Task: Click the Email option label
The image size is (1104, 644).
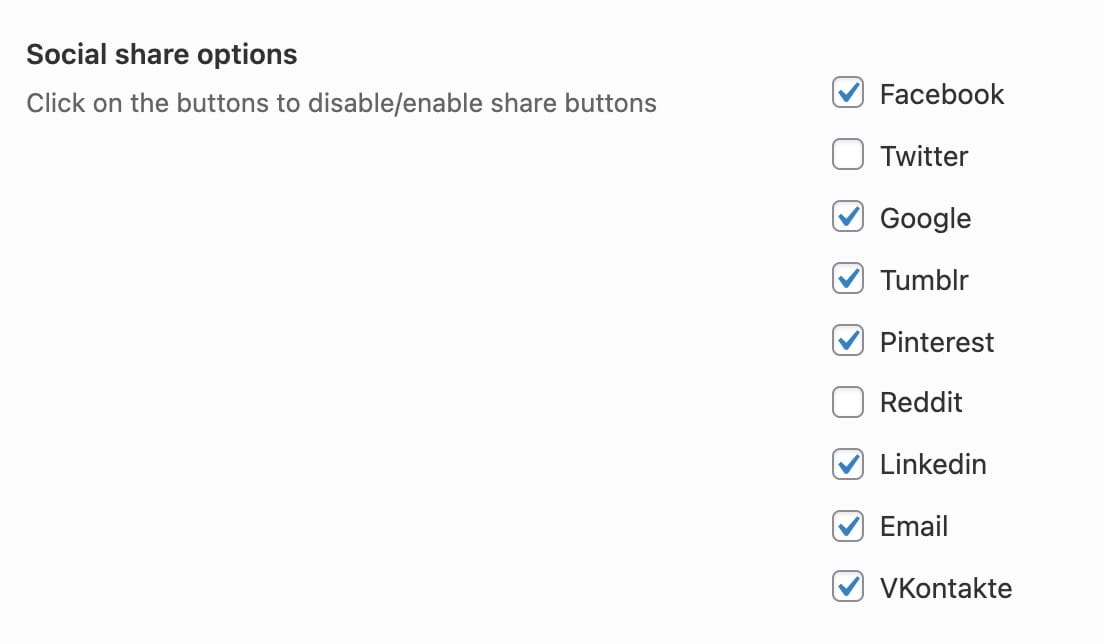Action: pyautogui.click(x=914, y=526)
